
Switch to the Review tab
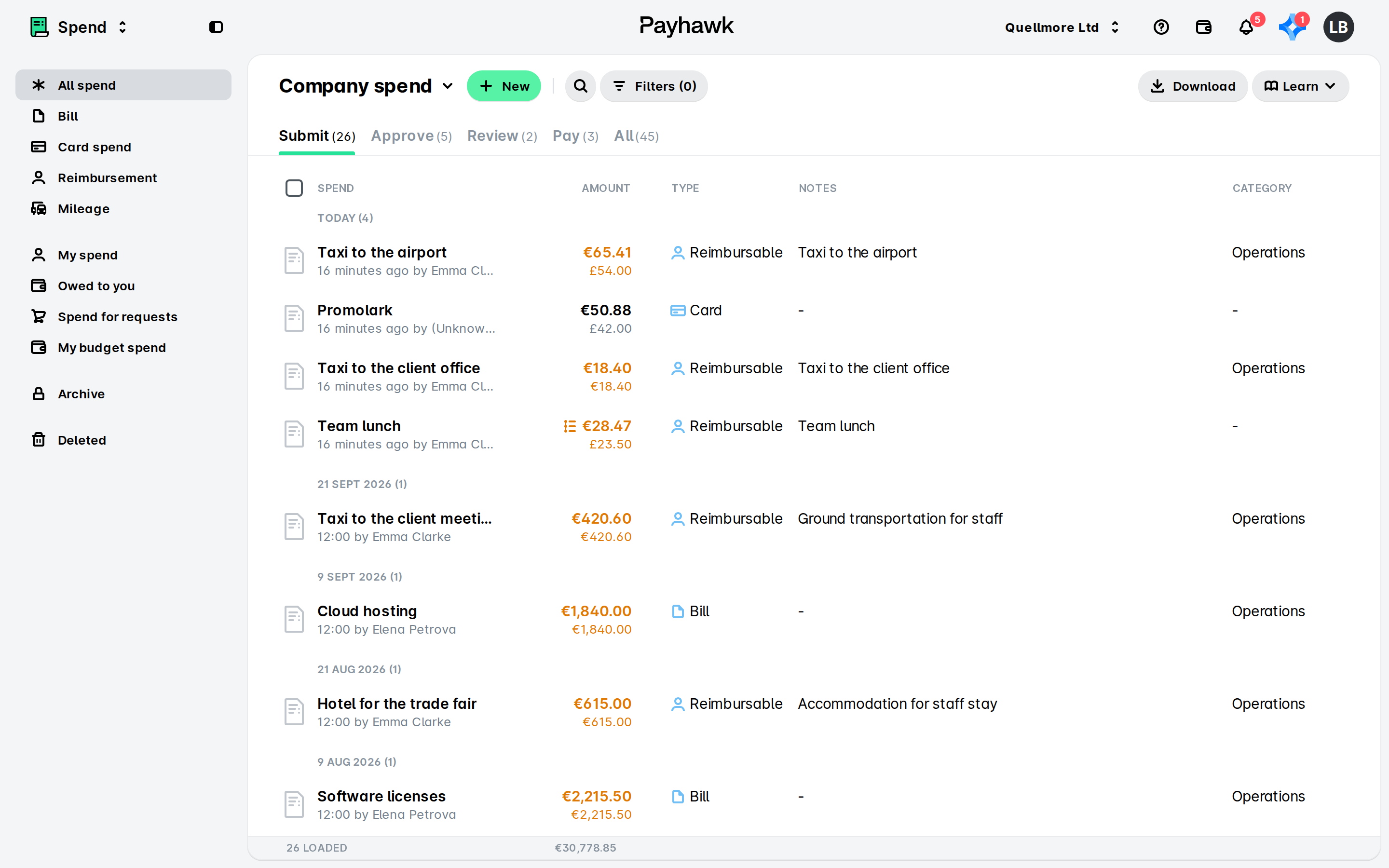pyautogui.click(x=502, y=136)
